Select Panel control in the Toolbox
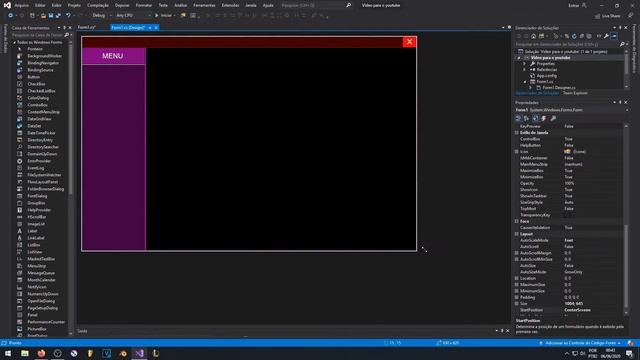The width and height of the screenshot is (640, 360). [x=32, y=315]
